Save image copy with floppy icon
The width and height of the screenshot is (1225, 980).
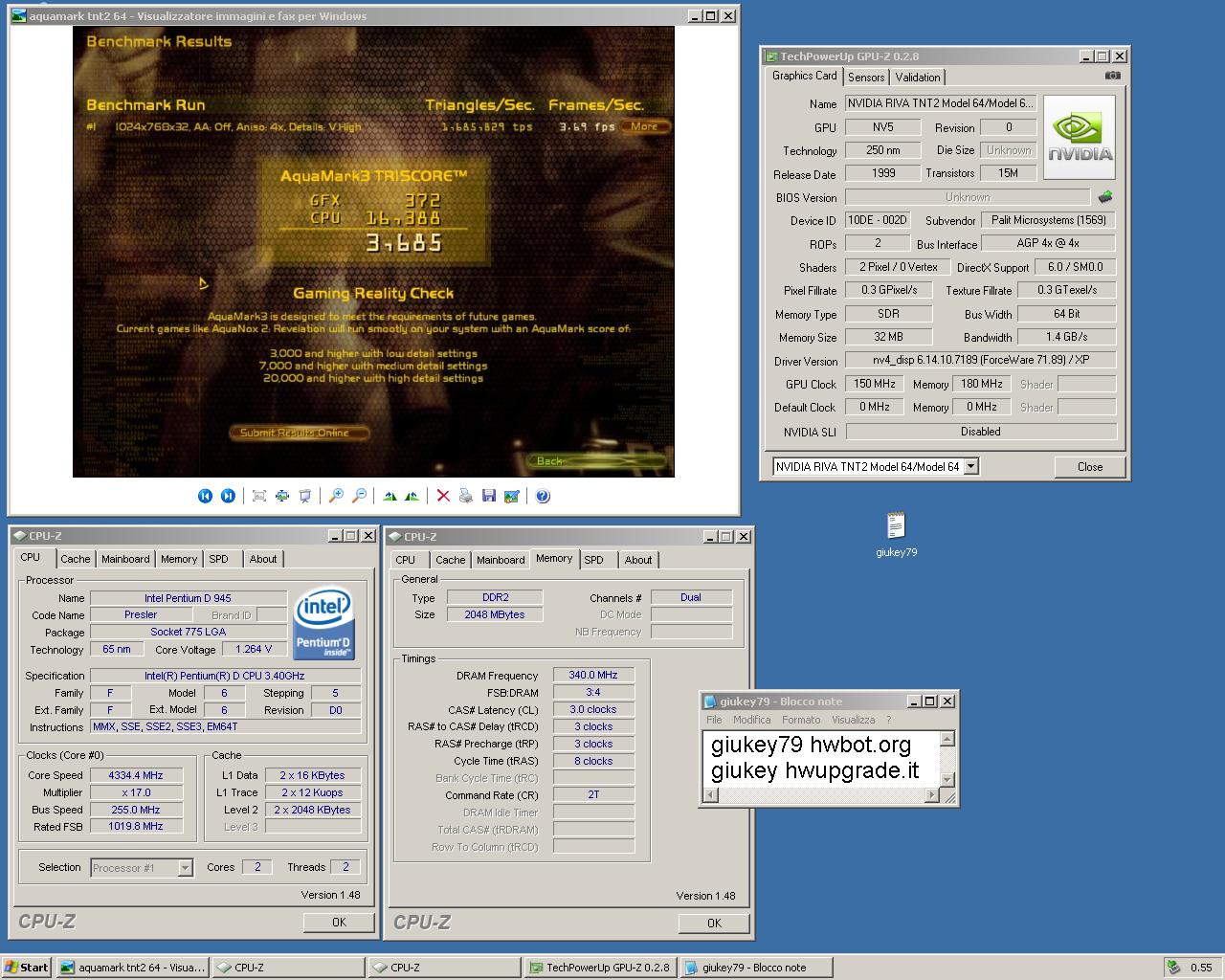489,496
